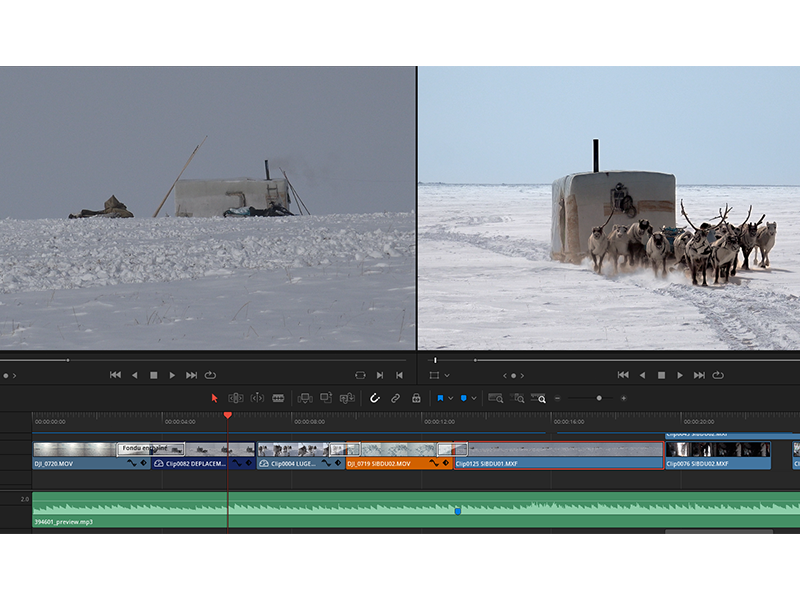
Task: Click speed change icon on Clip0082 clip
Action: click(159, 463)
